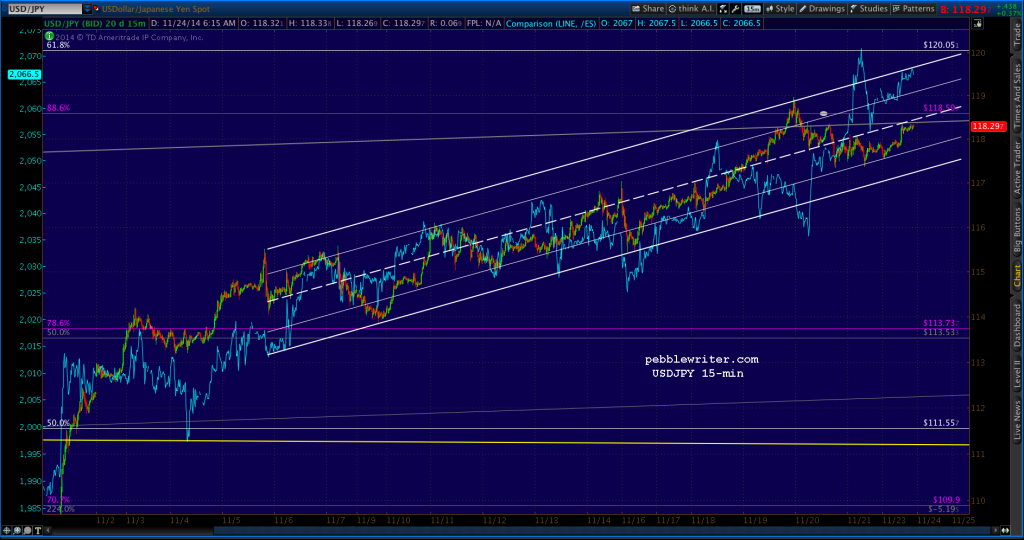Click the 11/24 date label on time axis
The height and width of the screenshot is (540, 1024).
[x=929, y=520]
